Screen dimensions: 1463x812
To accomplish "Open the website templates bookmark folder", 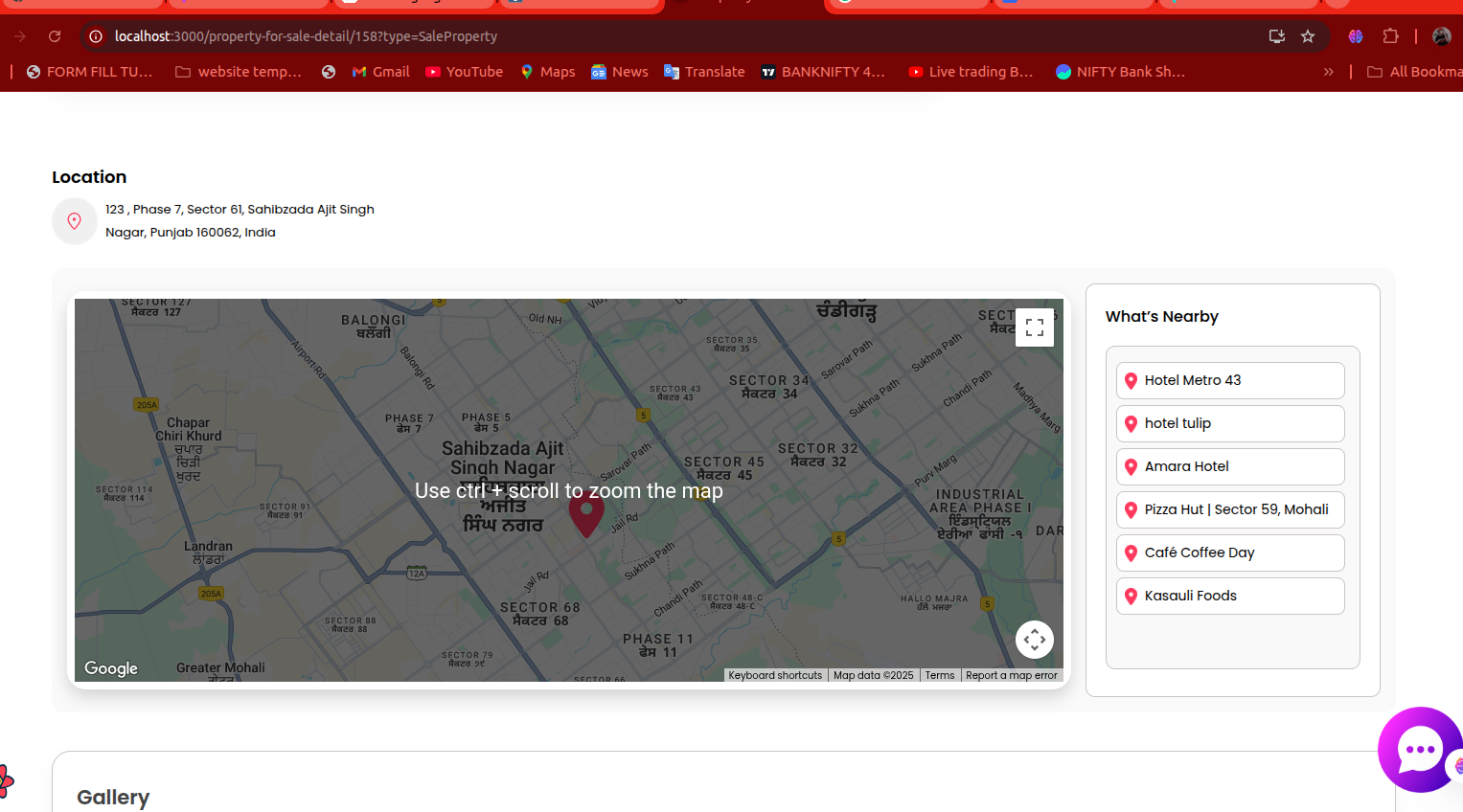I will point(239,72).
